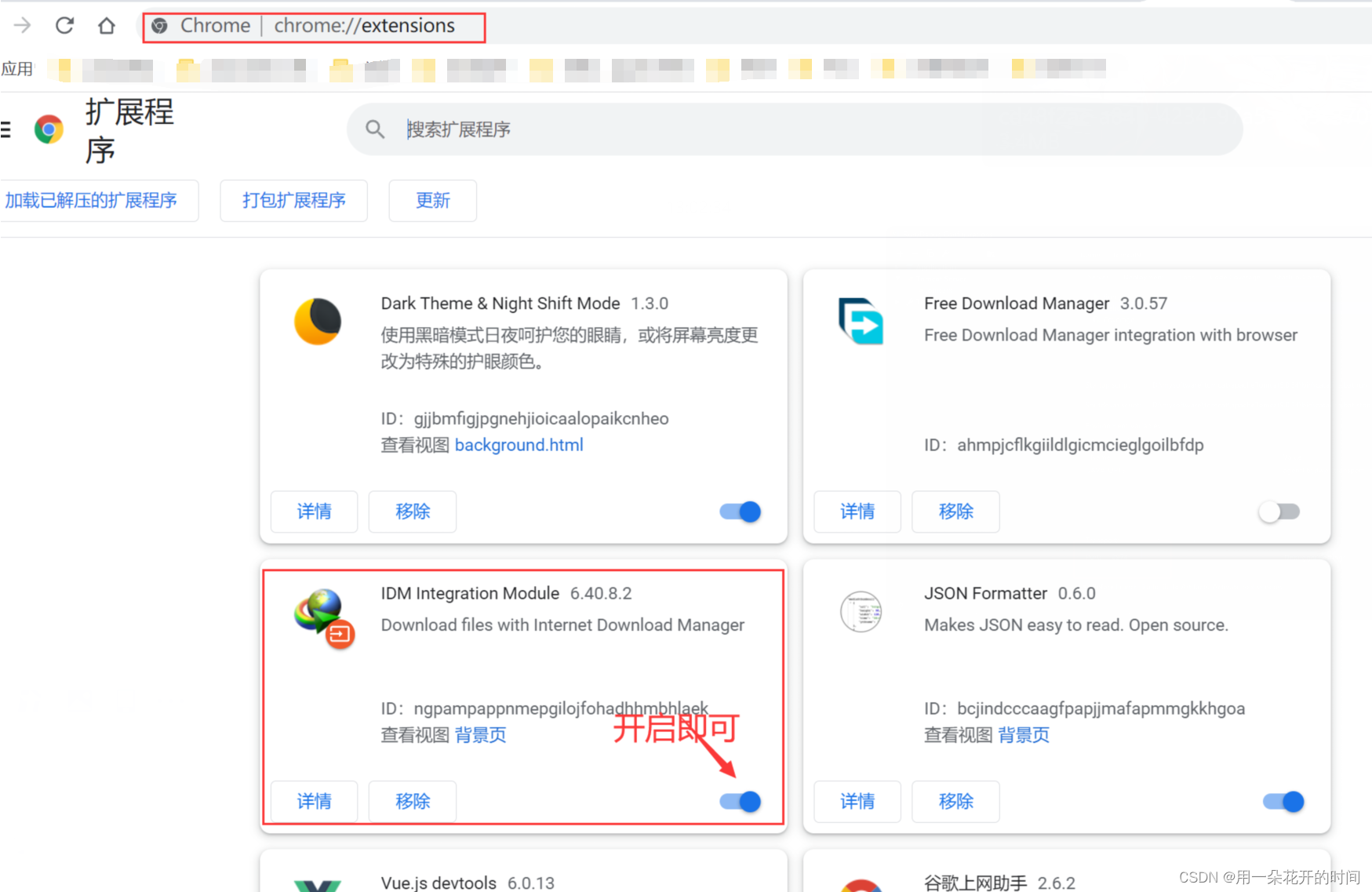Click the browser forward arrow
Viewport: 1372px width, 892px height.
(x=22, y=26)
